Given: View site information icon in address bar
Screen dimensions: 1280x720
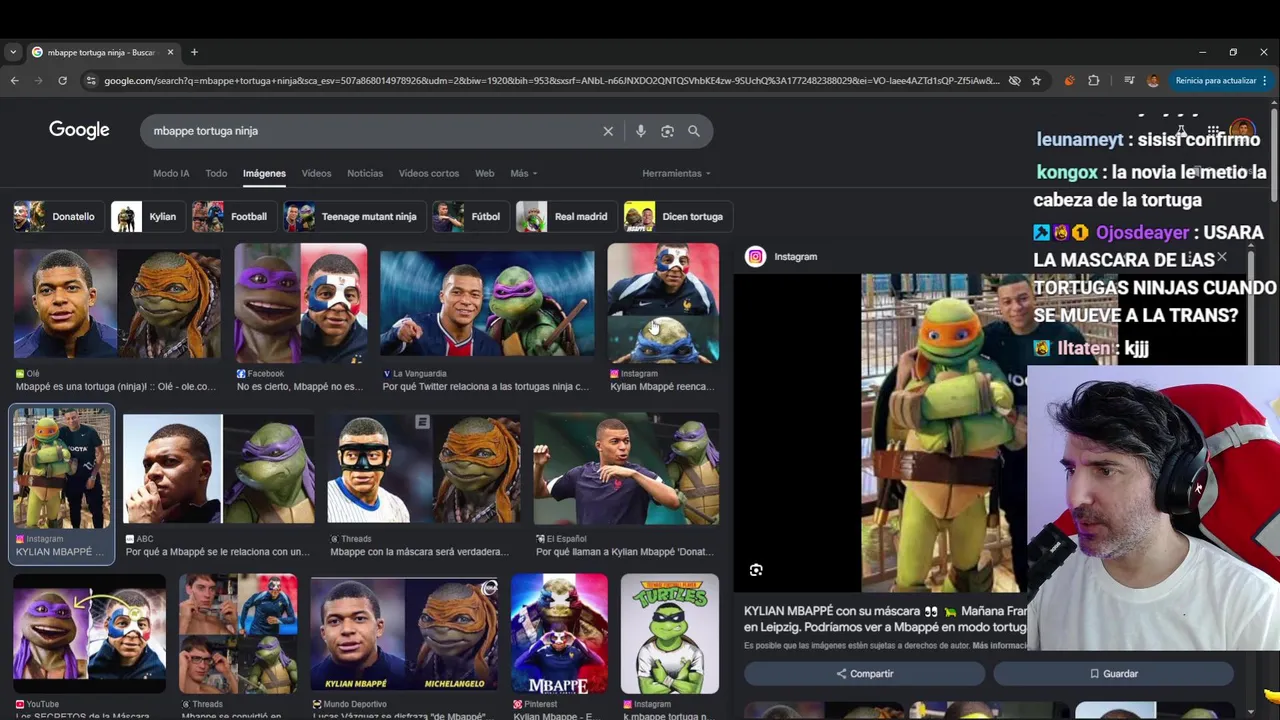Looking at the screenshot, I should [x=91, y=80].
